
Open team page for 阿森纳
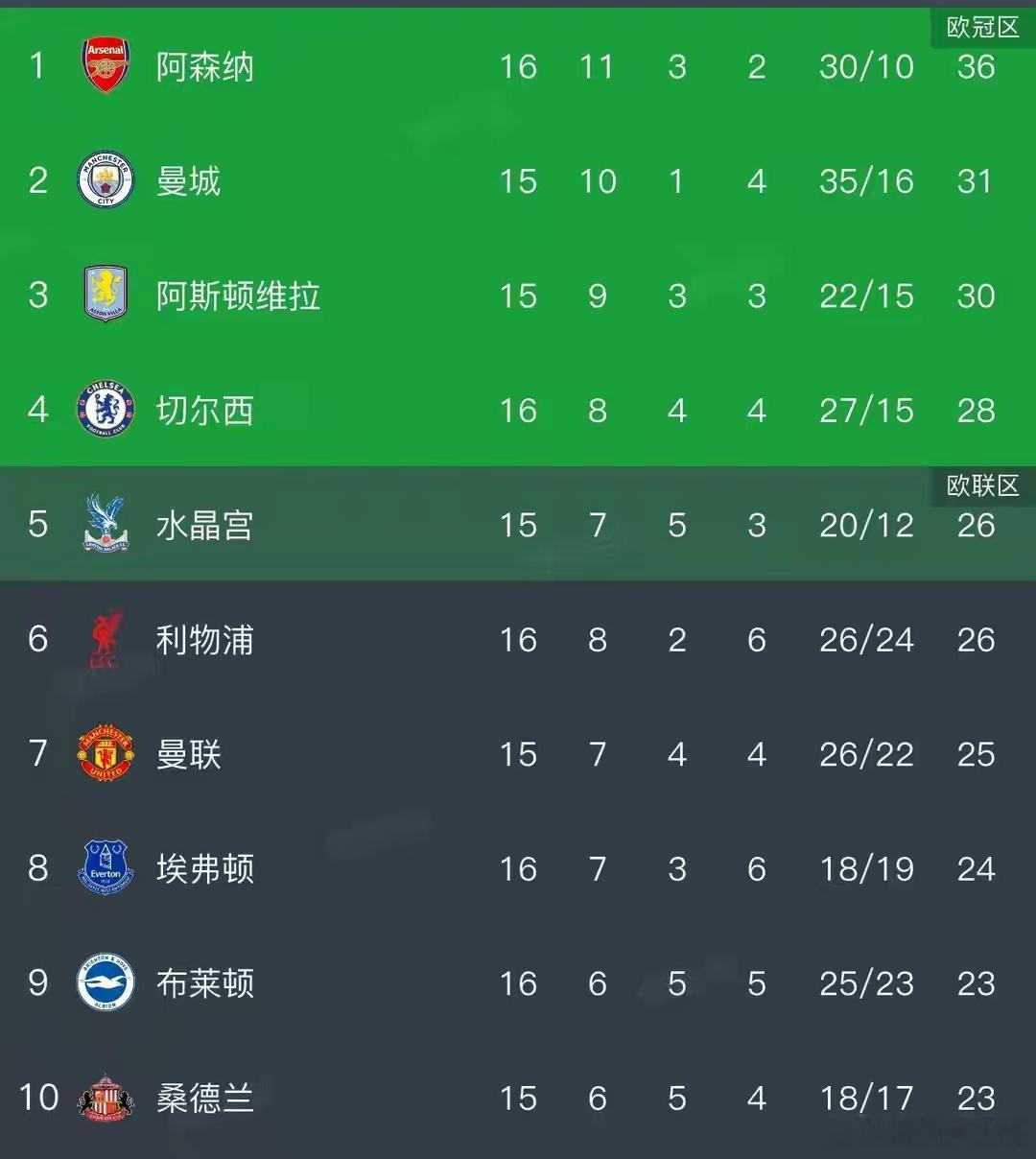click(205, 67)
